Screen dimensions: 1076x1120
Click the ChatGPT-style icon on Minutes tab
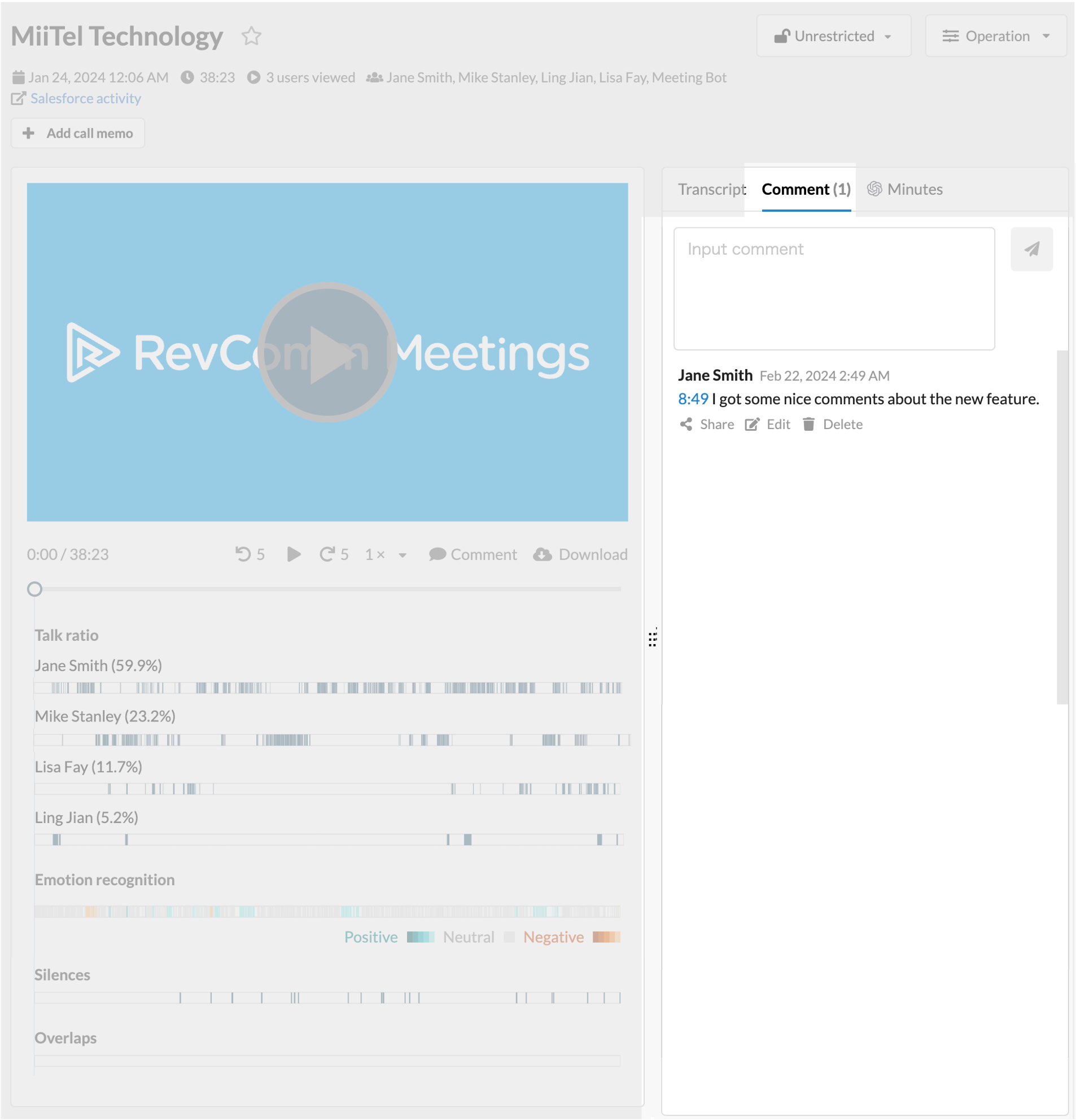pyautogui.click(x=874, y=189)
